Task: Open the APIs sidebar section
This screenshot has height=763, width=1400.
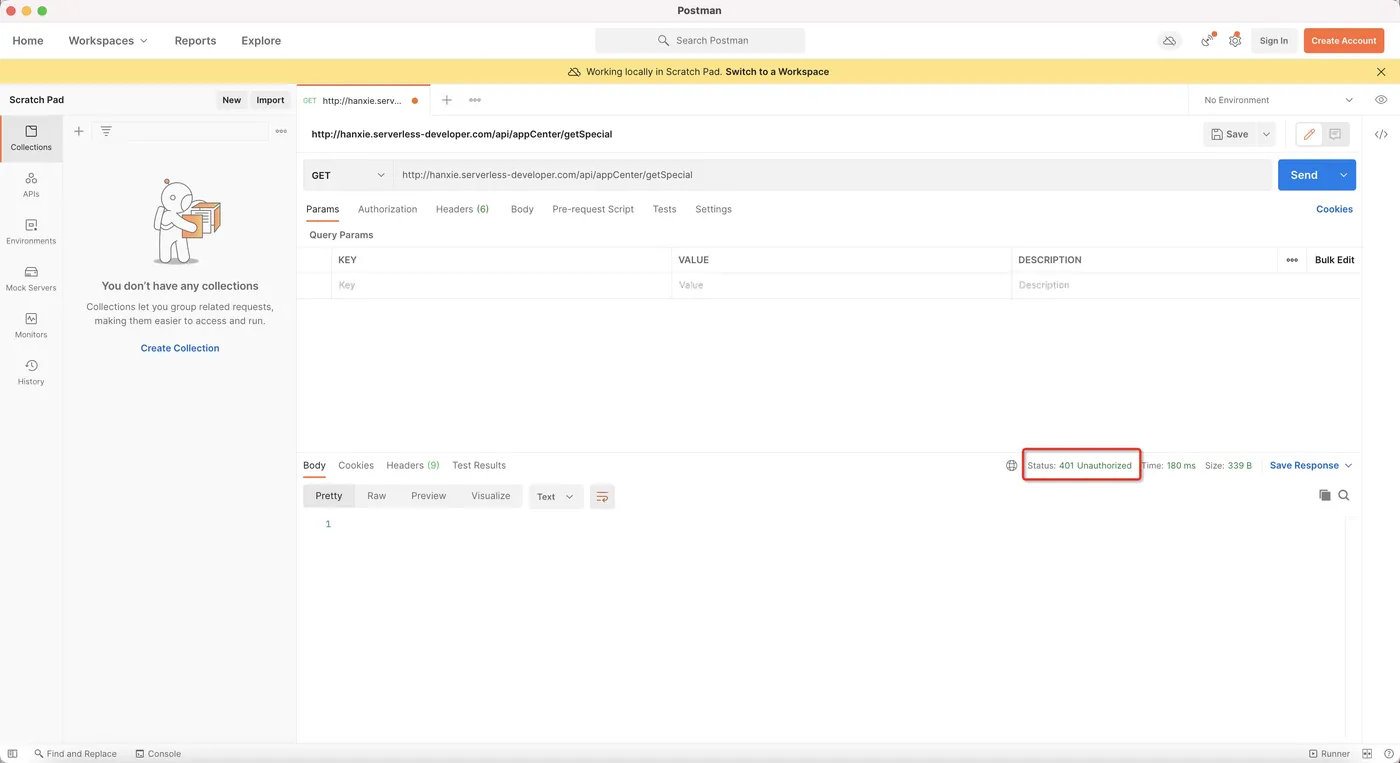Action: 31,185
